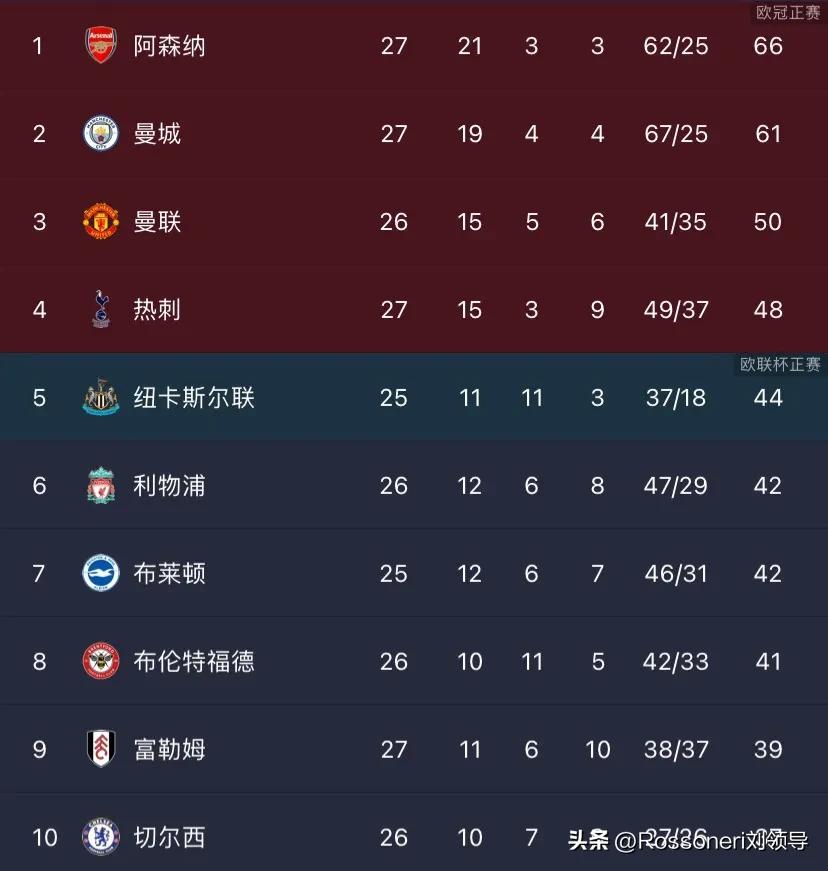Click the 欧联杯正赛 zone label
The height and width of the screenshot is (871, 828).
point(780,364)
